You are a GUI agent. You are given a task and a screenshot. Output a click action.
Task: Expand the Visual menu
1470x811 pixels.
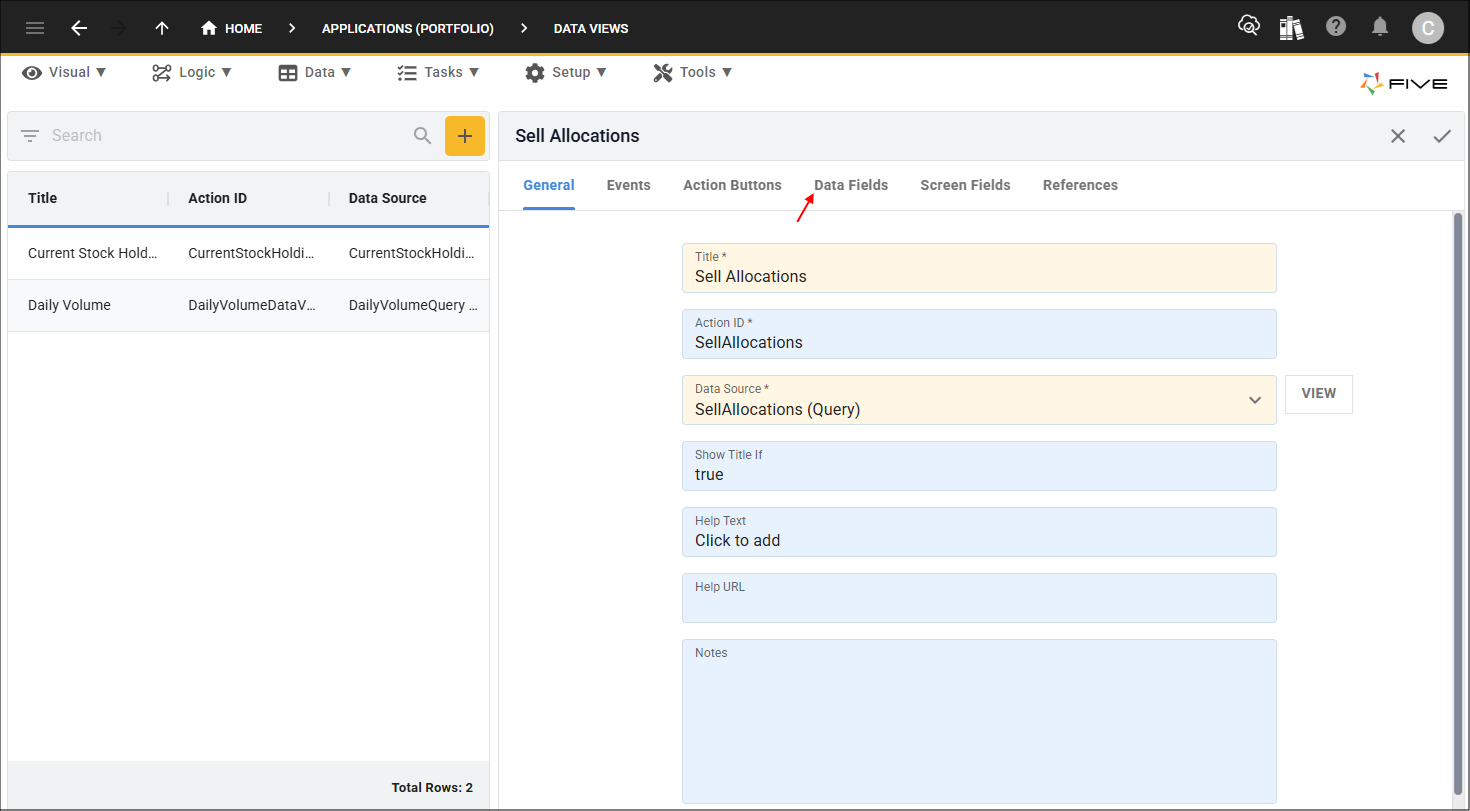click(64, 72)
